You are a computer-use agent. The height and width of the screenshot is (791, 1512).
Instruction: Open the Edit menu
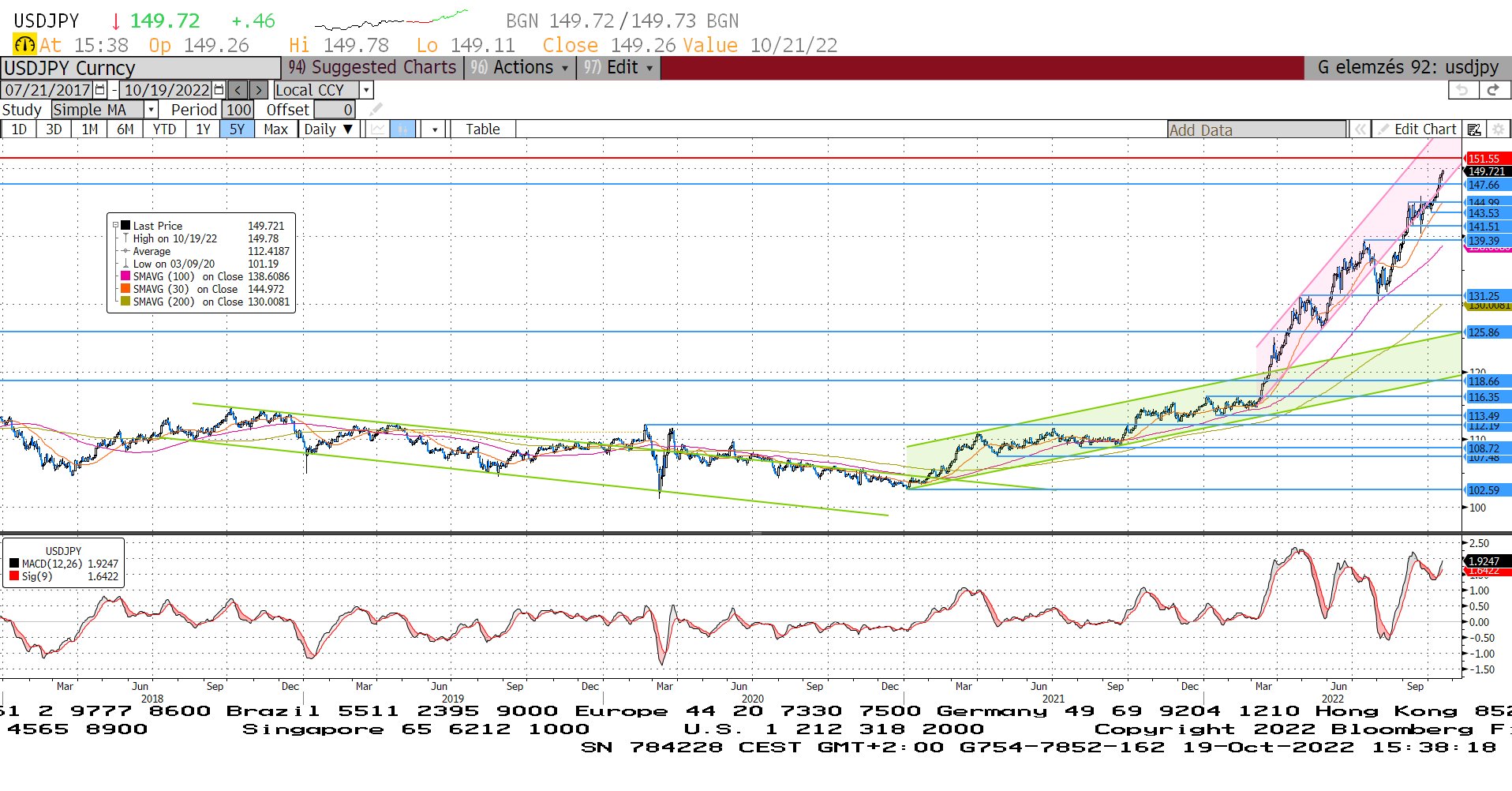coord(618,68)
